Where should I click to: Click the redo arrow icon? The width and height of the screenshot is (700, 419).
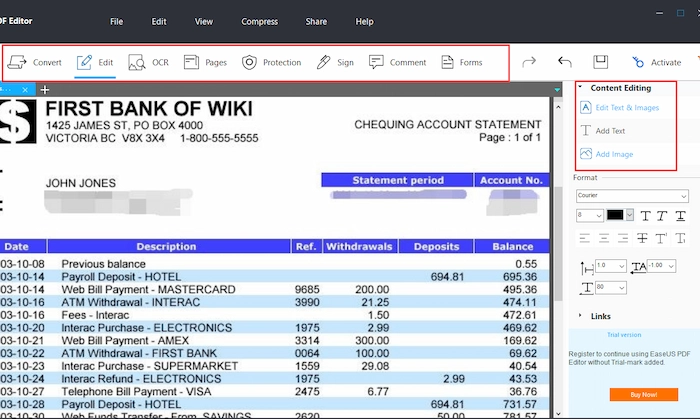529,62
